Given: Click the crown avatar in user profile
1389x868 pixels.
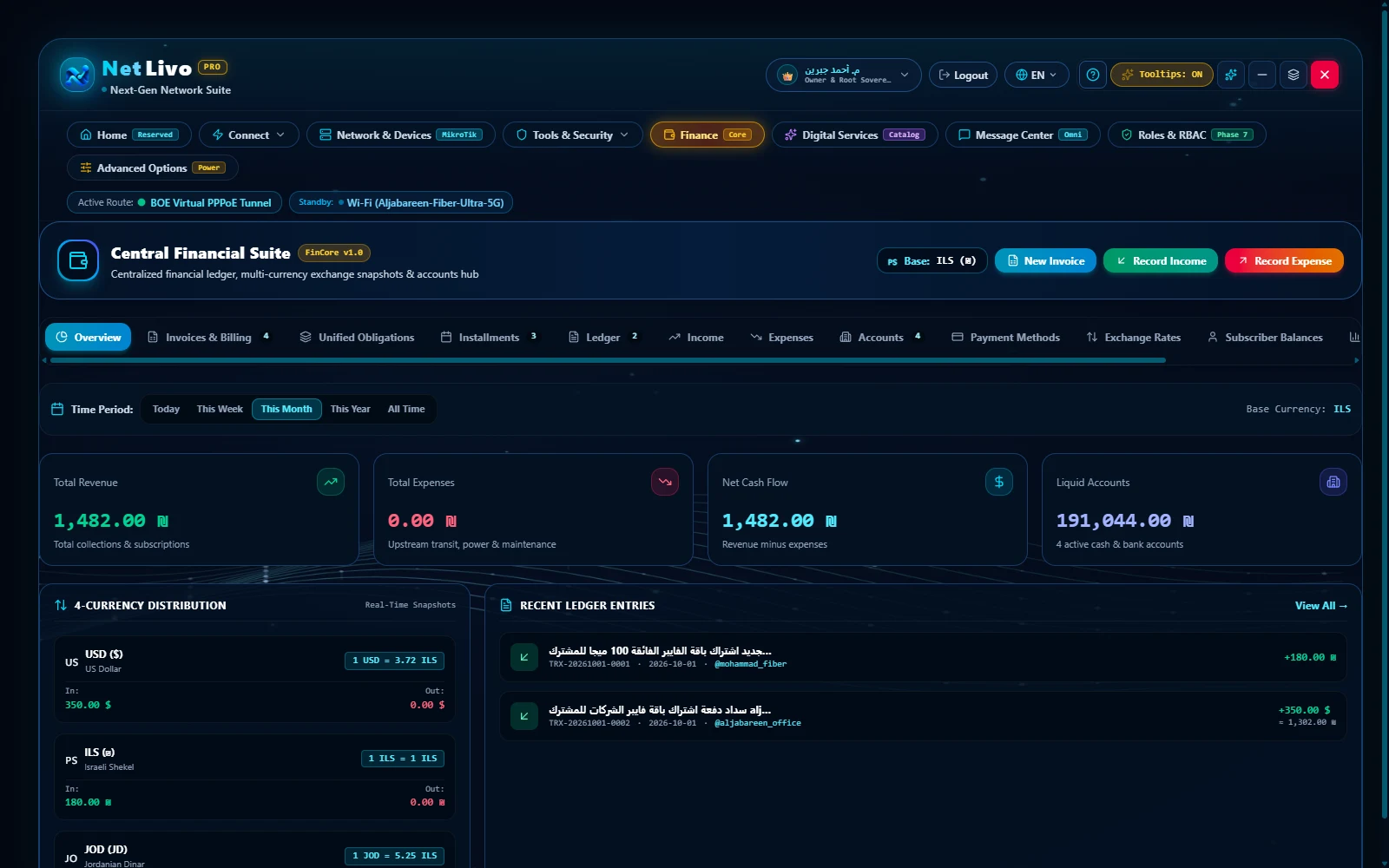Looking at the screenshot, I should (x=787, y=76).
